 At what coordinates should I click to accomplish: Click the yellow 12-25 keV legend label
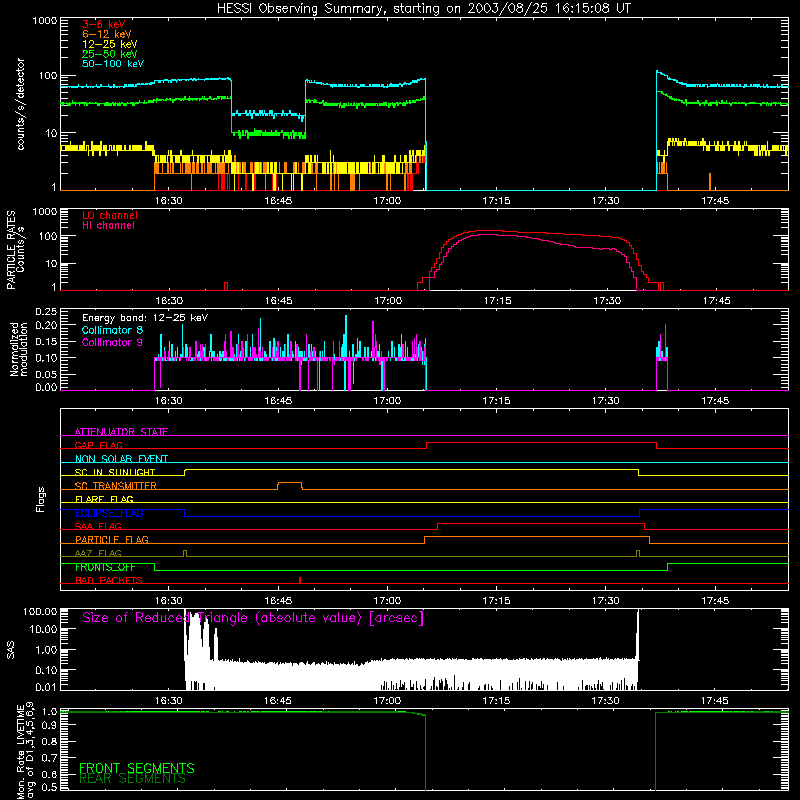110,44
